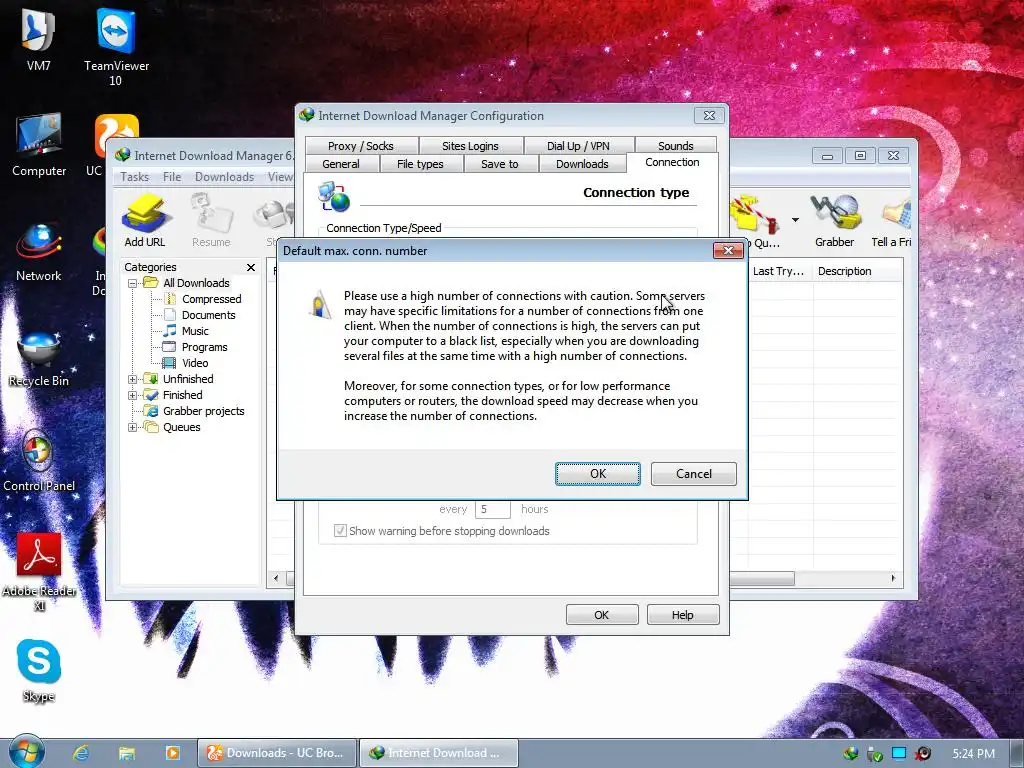Screen dimensions: 1024x768
Task: Click the 5:24 PM system clock
Action: pos(973,754)
